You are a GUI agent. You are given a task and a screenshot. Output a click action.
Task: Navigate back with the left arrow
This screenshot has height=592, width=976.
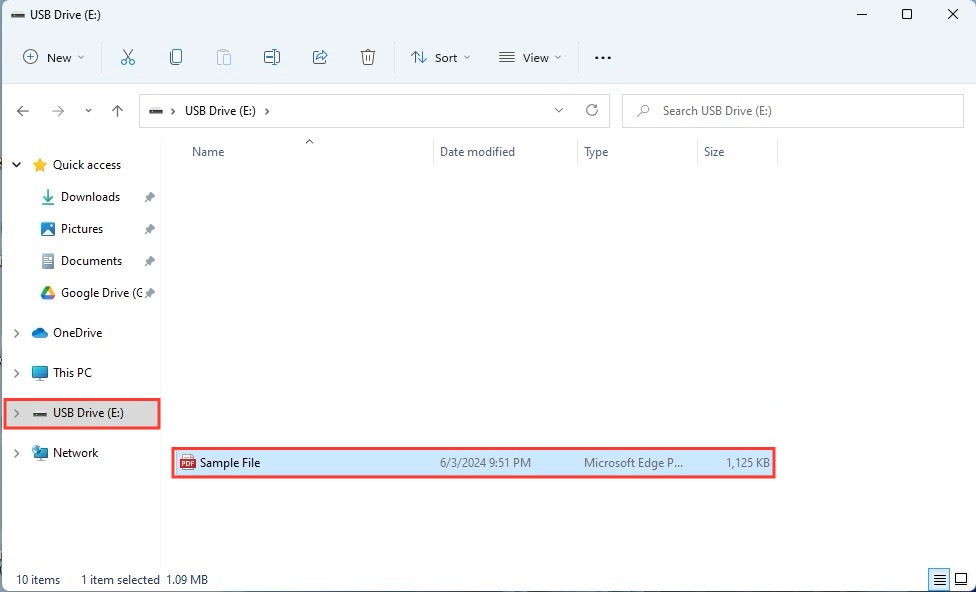pyautogui.click(x=23, y=111)
